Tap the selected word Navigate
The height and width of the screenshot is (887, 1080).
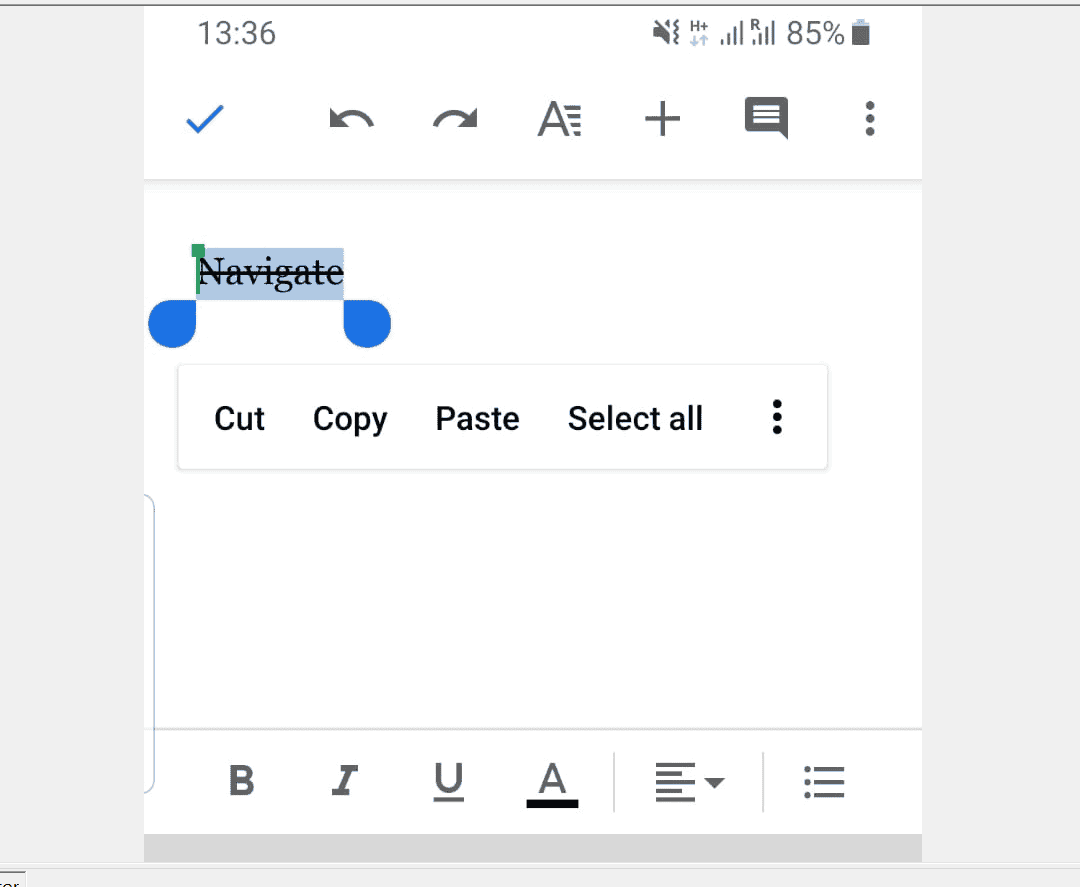tap(270, 271)
